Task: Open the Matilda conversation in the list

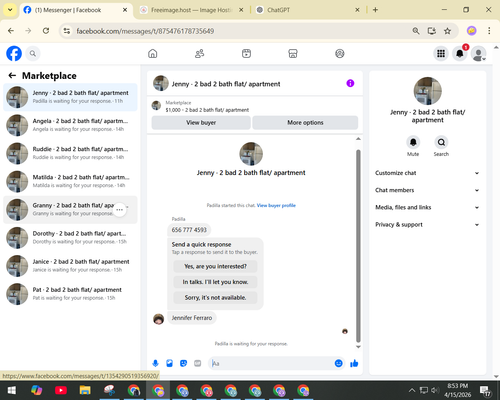Action: tap(70, 181)
